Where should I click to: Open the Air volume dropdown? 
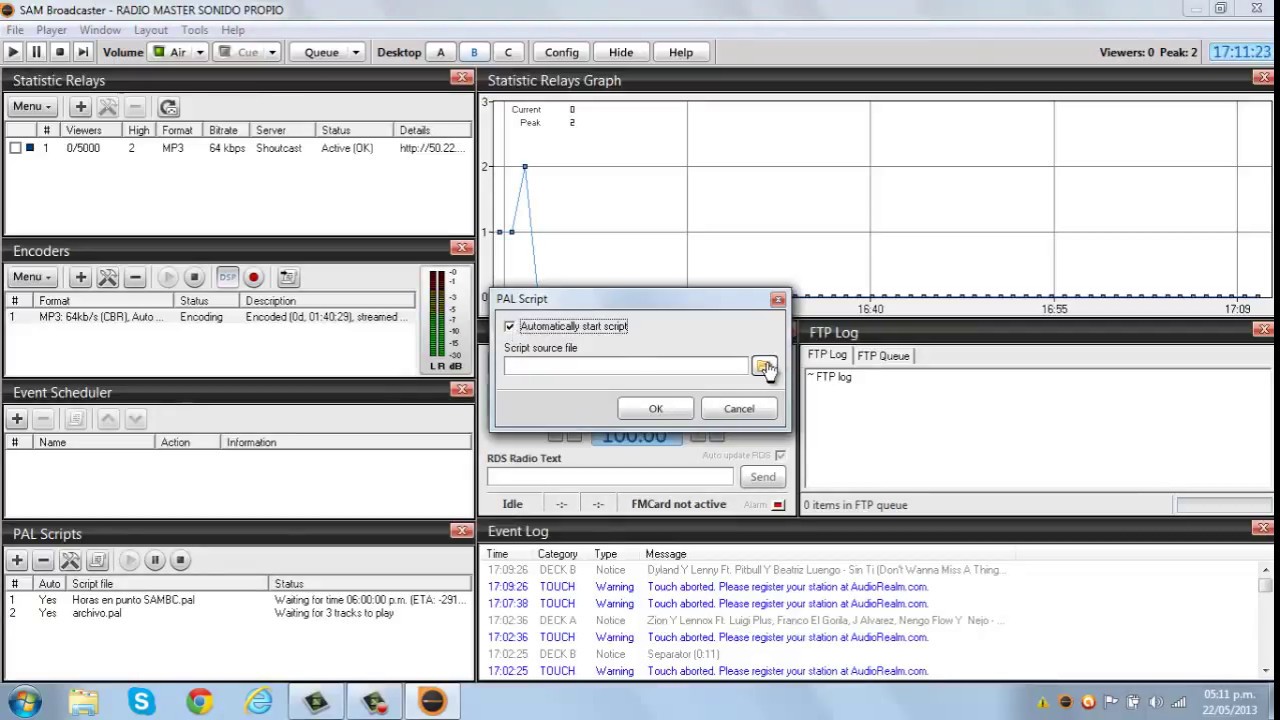(200, 52)
